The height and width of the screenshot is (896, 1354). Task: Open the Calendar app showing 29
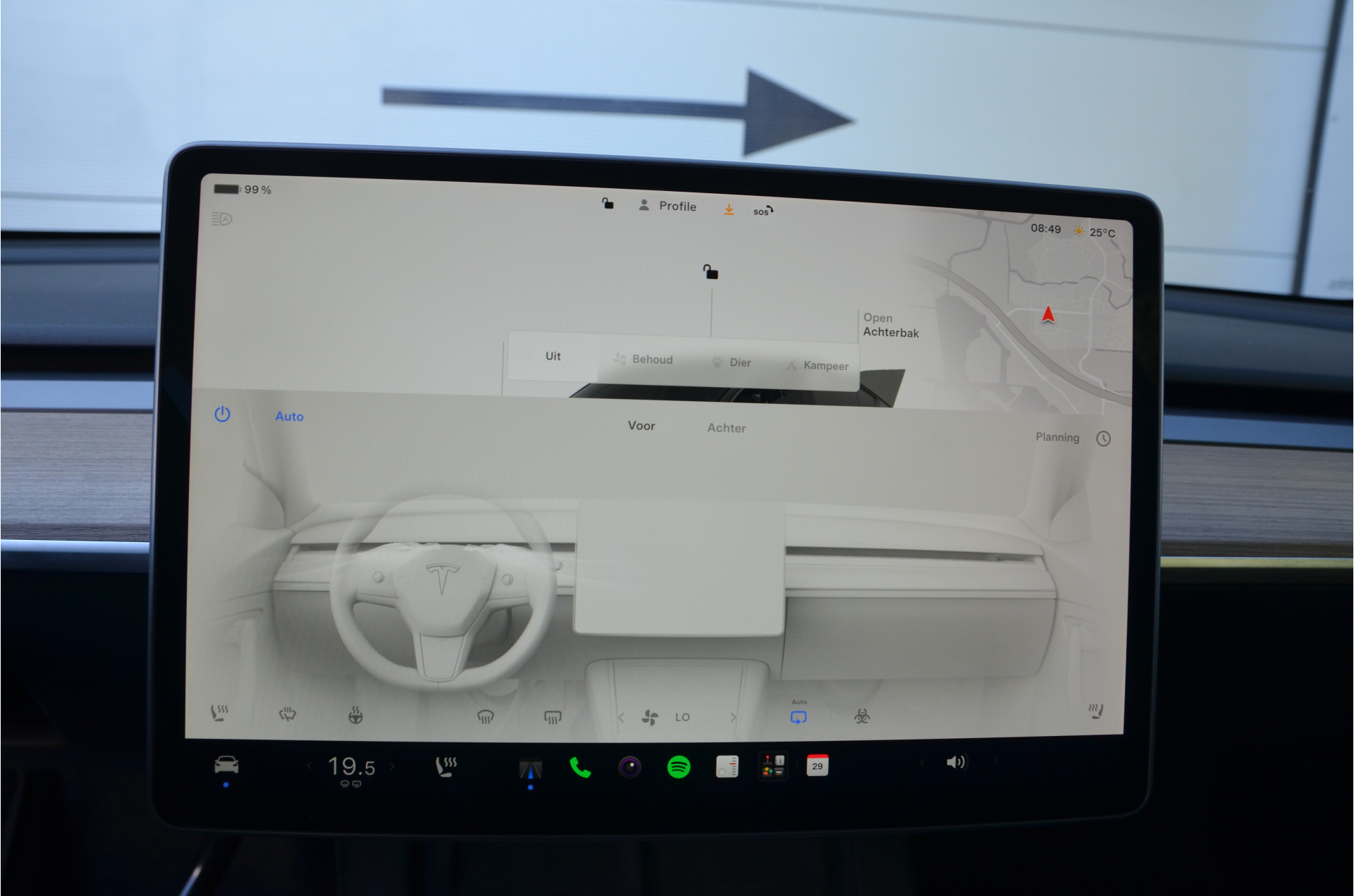click(817, 766)
